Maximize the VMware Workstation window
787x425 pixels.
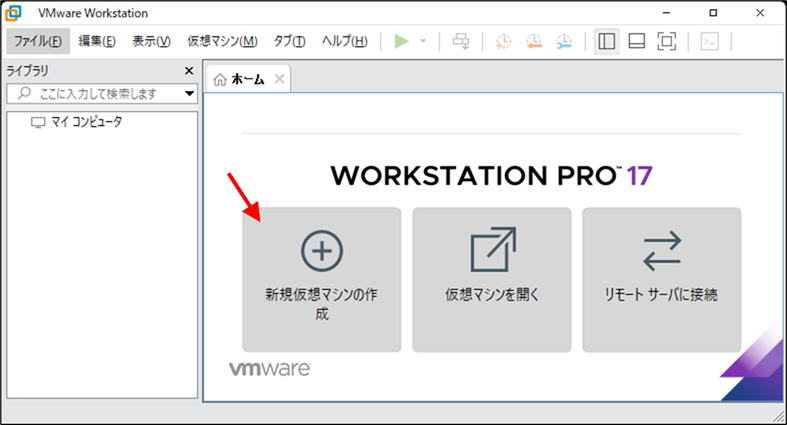click(713, 13)
